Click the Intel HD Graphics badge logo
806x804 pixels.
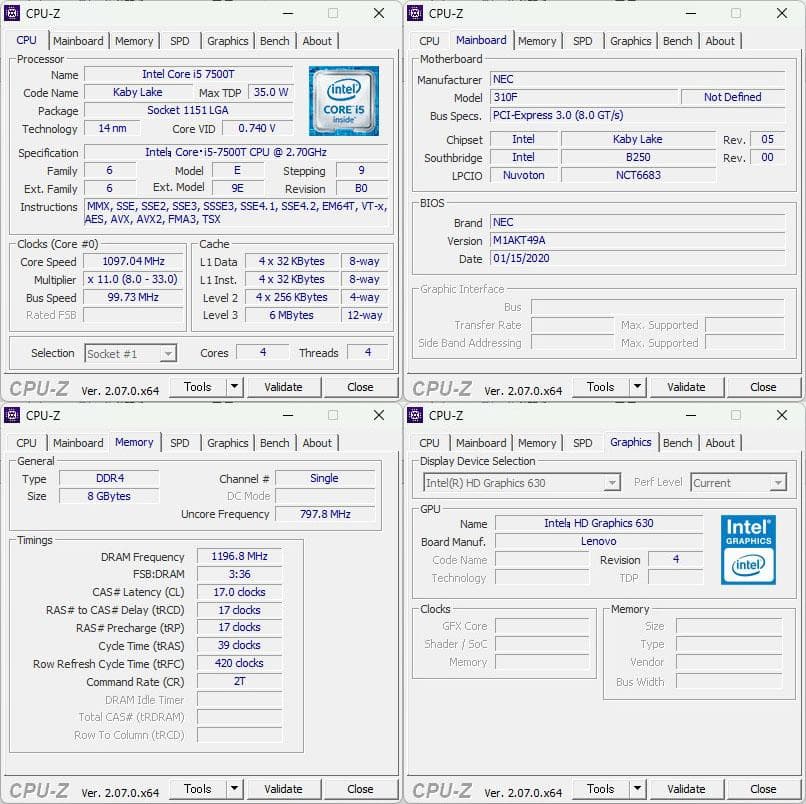(x=748, y=550)
